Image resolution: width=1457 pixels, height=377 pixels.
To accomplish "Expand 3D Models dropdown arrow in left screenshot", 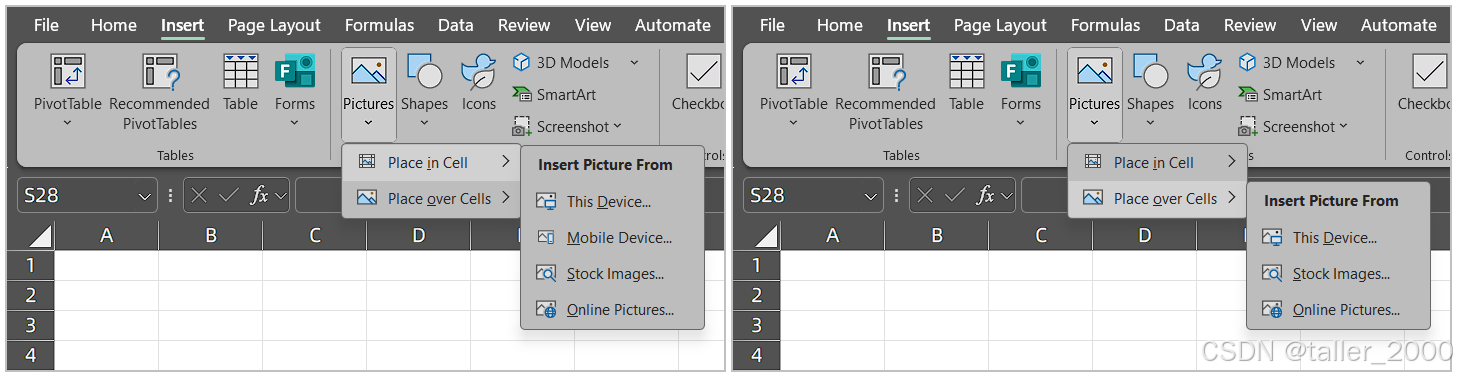I will pyautogui.click(x=634, y=62).
